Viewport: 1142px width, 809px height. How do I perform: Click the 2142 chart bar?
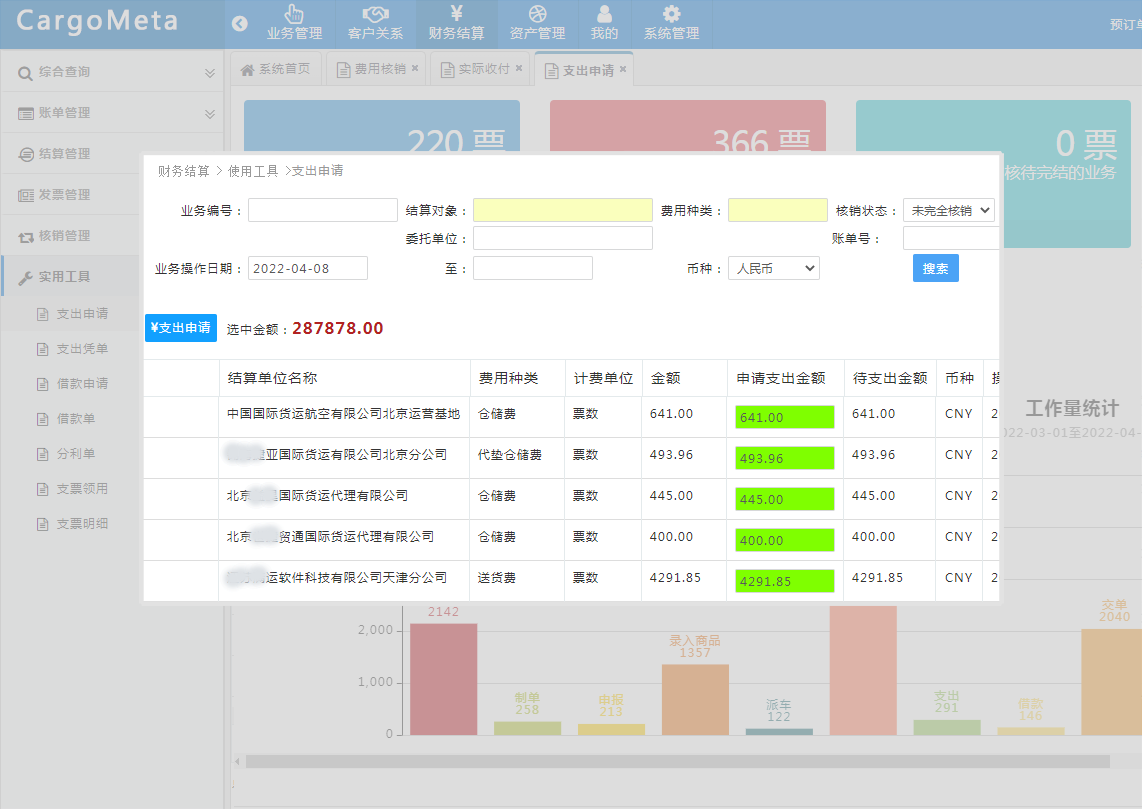click(444, 679)
